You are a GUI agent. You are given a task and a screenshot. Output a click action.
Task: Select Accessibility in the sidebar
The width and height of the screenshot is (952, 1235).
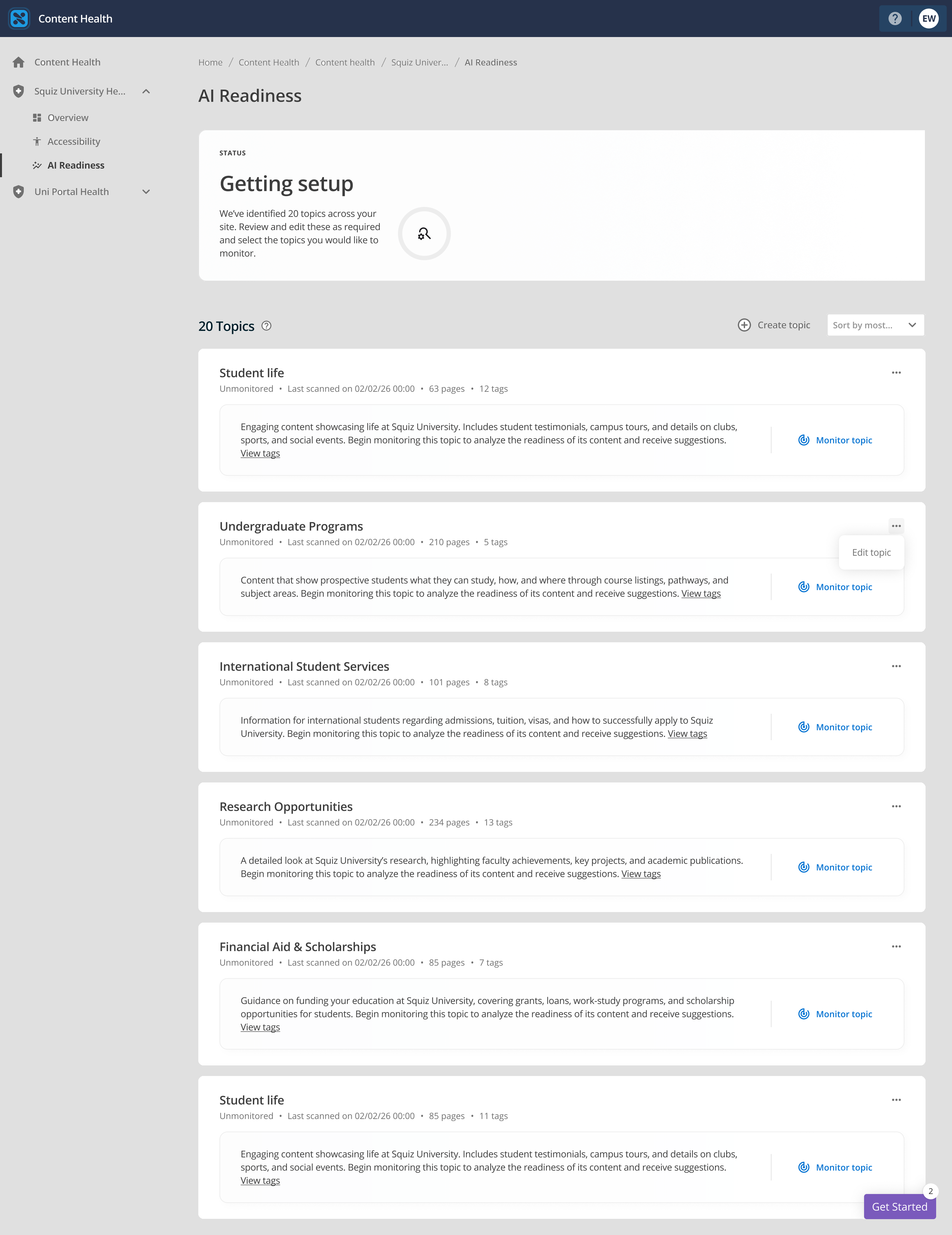coord(73,141)
